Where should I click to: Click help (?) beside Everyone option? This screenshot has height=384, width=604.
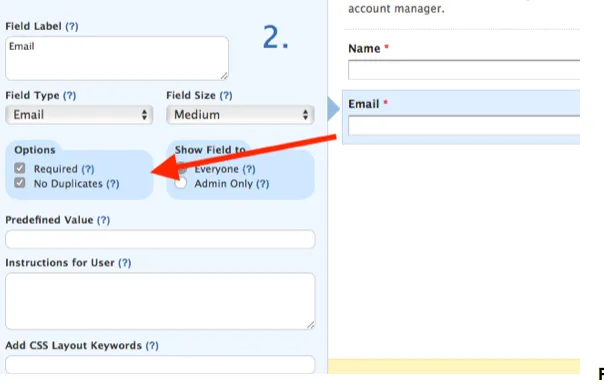pos(249,169)
